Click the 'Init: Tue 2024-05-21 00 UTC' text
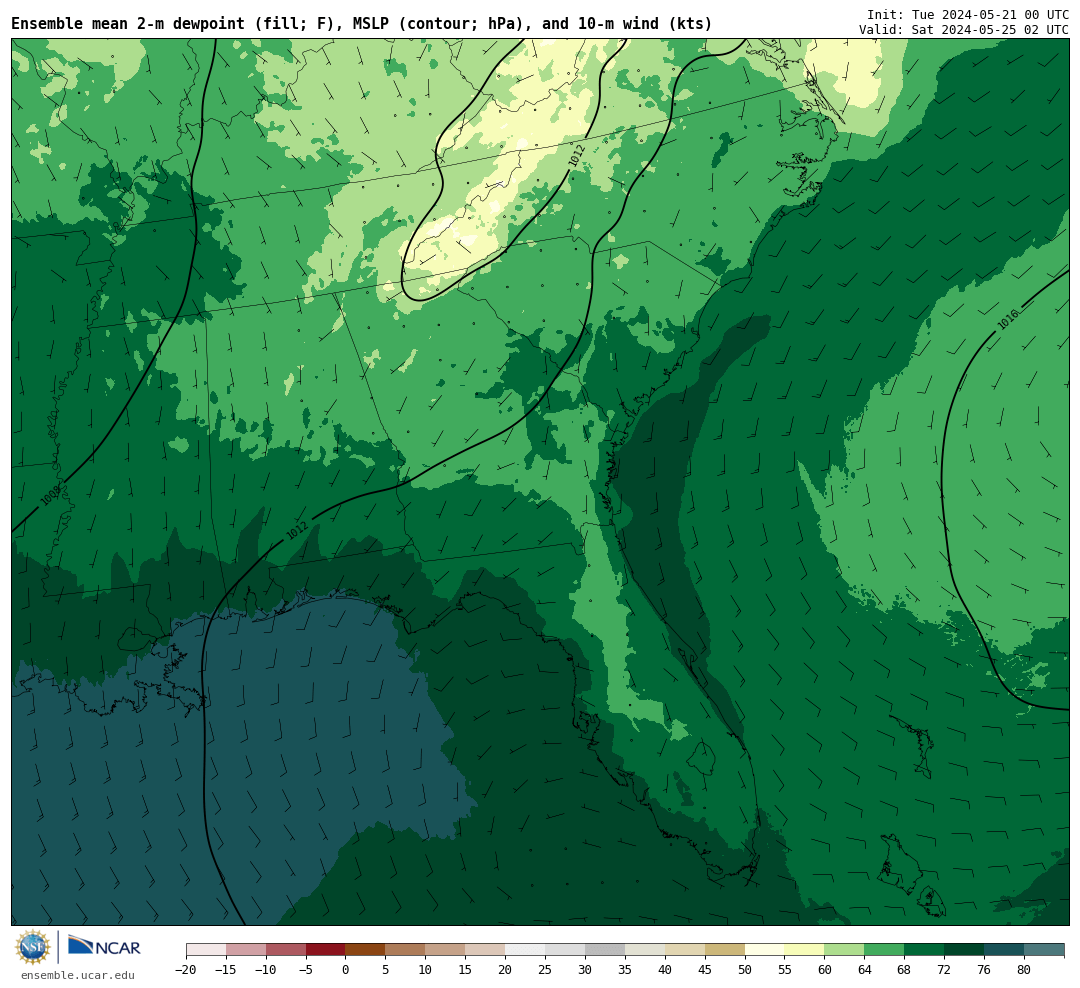The width and height of the screenshot is (1080, 988). tap(968, 14)
